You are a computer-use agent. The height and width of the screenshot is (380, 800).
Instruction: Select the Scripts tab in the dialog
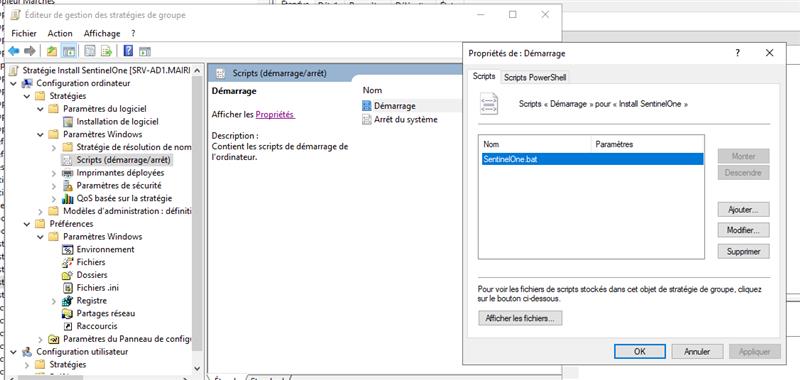click(484, 77)
